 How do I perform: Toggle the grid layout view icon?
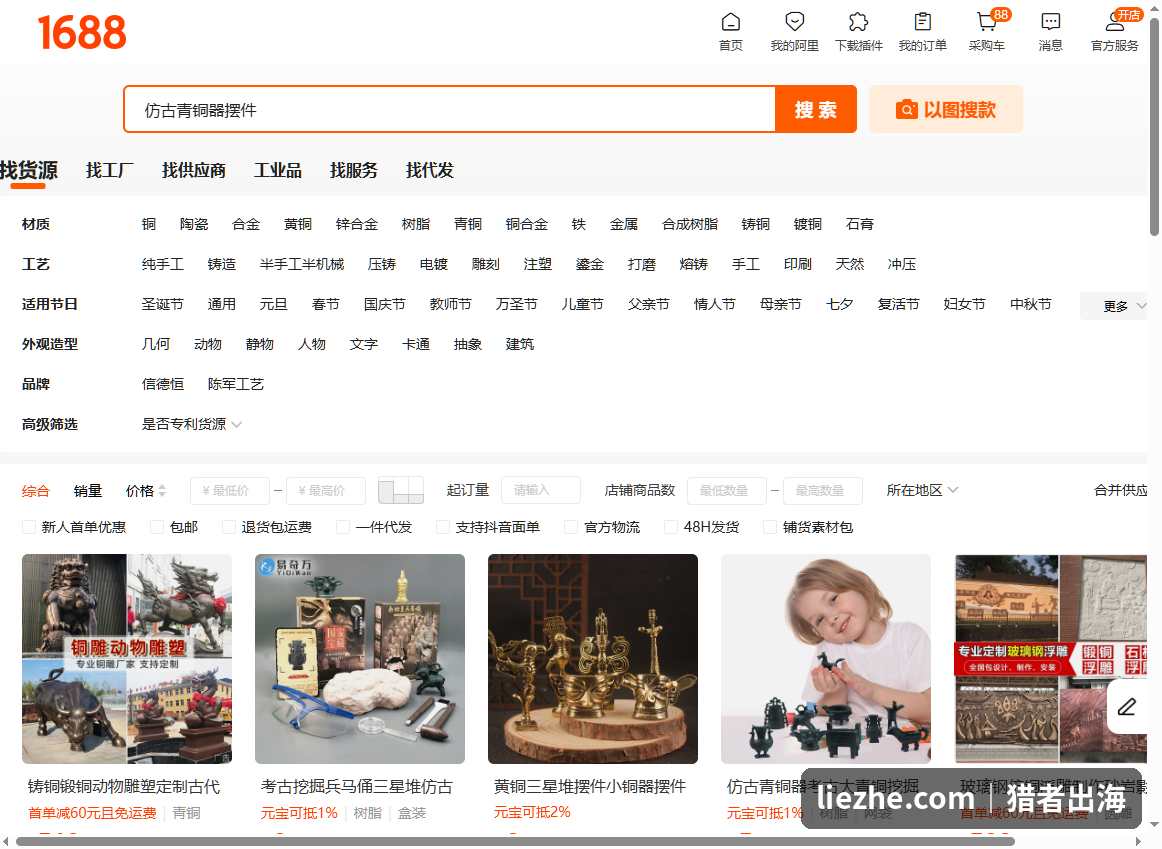click(x=401, y=490)
